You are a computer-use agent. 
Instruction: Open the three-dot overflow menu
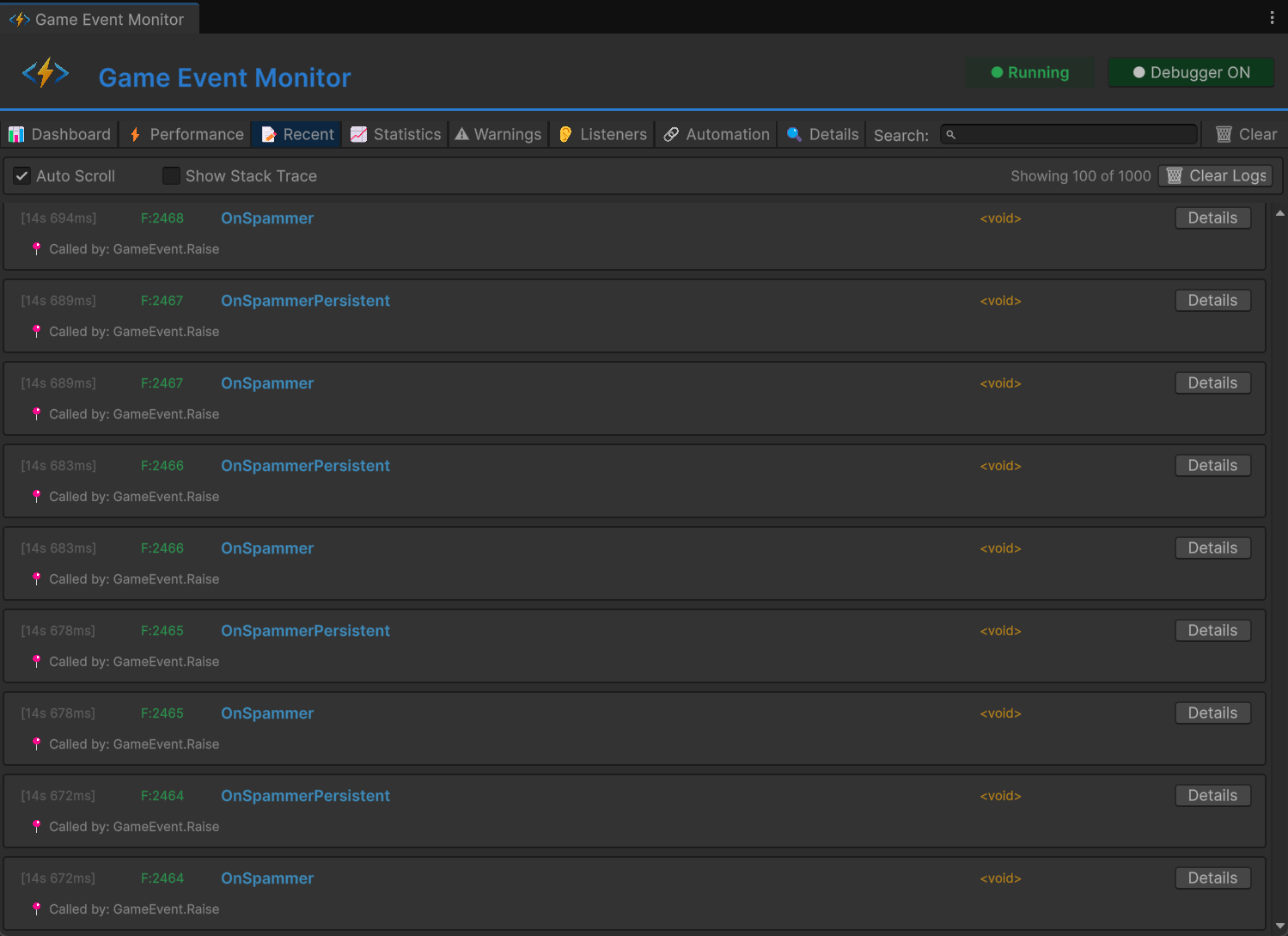[x=1273, y=17]
